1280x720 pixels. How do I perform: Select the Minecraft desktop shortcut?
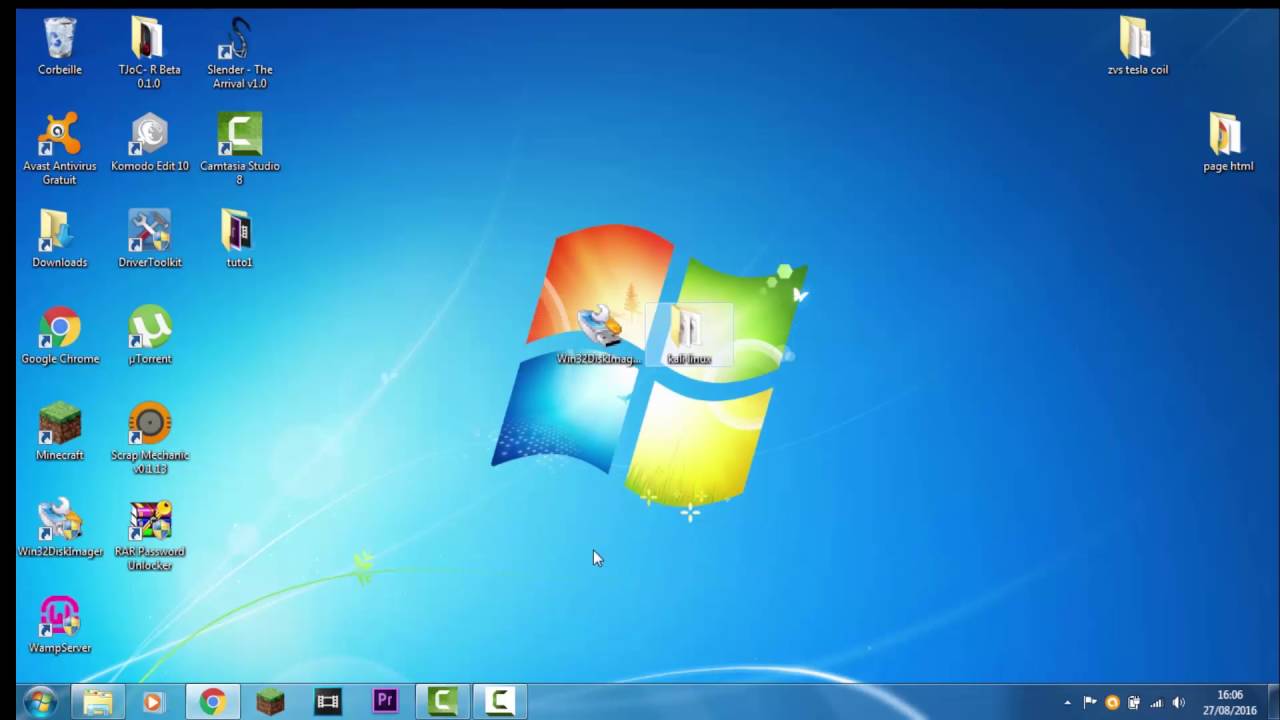[59, 431]
